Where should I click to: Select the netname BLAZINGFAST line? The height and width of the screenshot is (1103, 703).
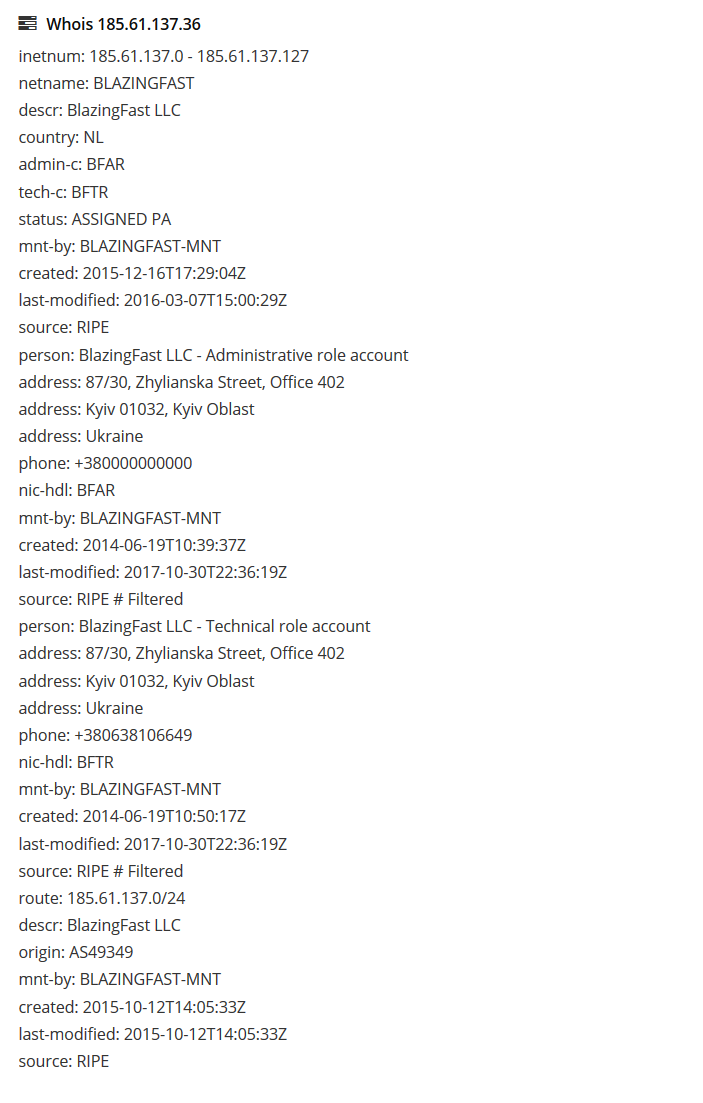tap(106, 83)
